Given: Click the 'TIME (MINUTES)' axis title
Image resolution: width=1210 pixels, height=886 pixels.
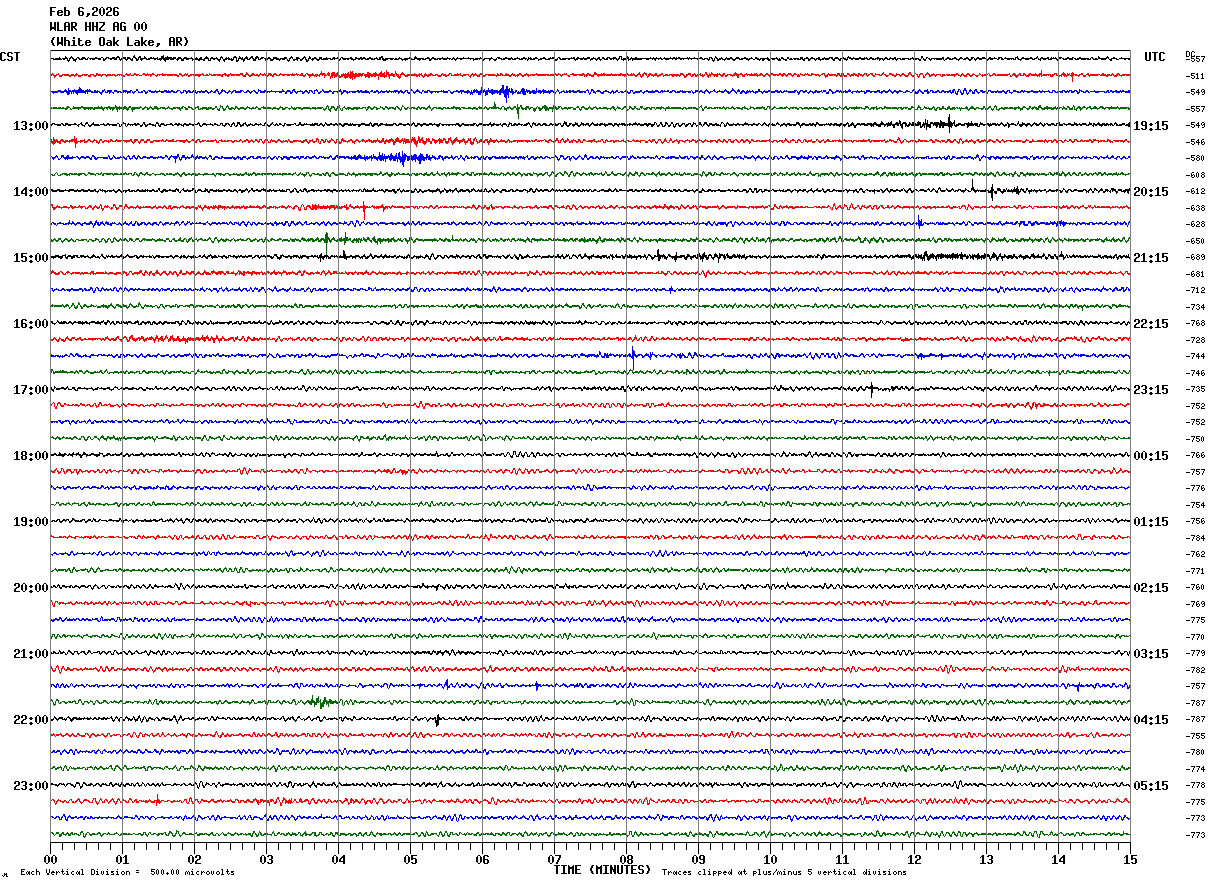Looking at the screenshot, I should [602, 870].
